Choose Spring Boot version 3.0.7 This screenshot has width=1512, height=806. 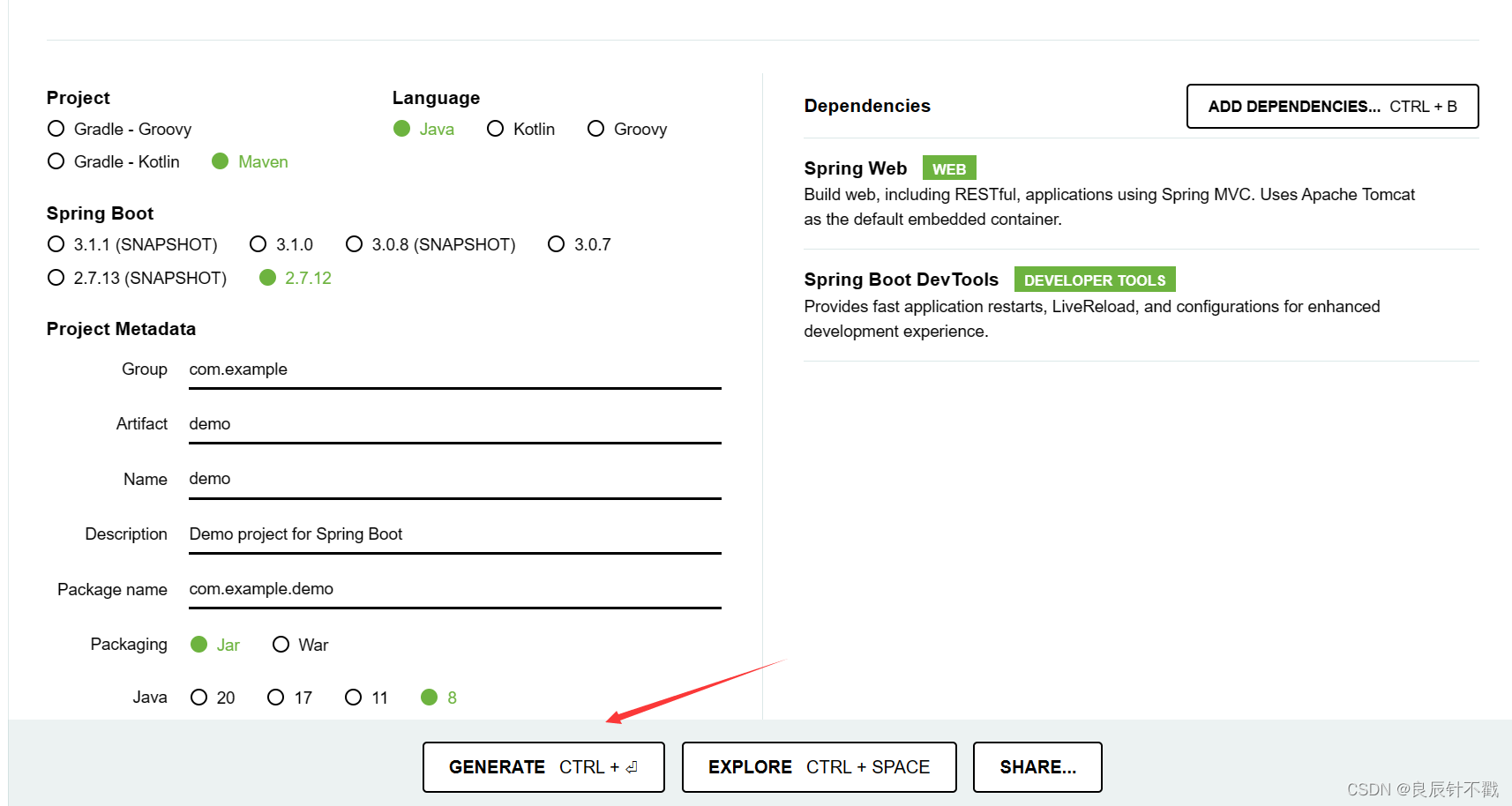[580, 244]
